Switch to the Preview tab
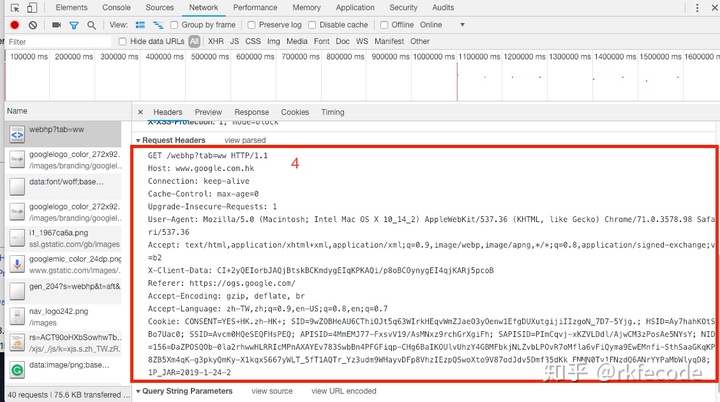This screenshot has height=402, width=720. pos(208,112)
